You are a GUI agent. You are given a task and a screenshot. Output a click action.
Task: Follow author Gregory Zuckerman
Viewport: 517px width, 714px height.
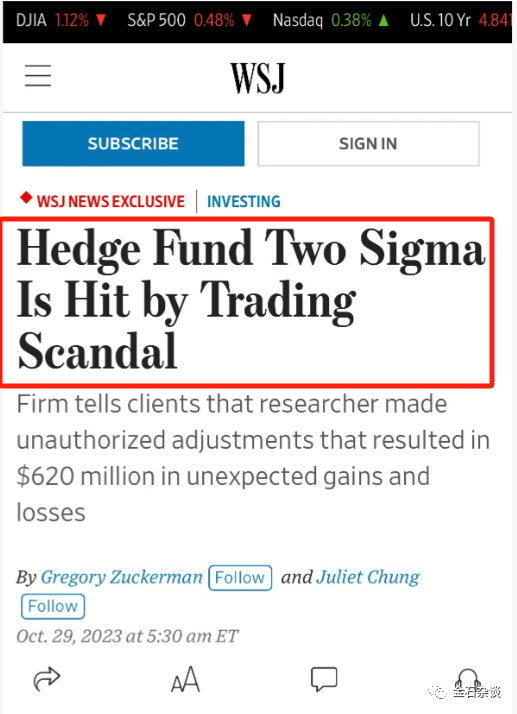(240, 577)
